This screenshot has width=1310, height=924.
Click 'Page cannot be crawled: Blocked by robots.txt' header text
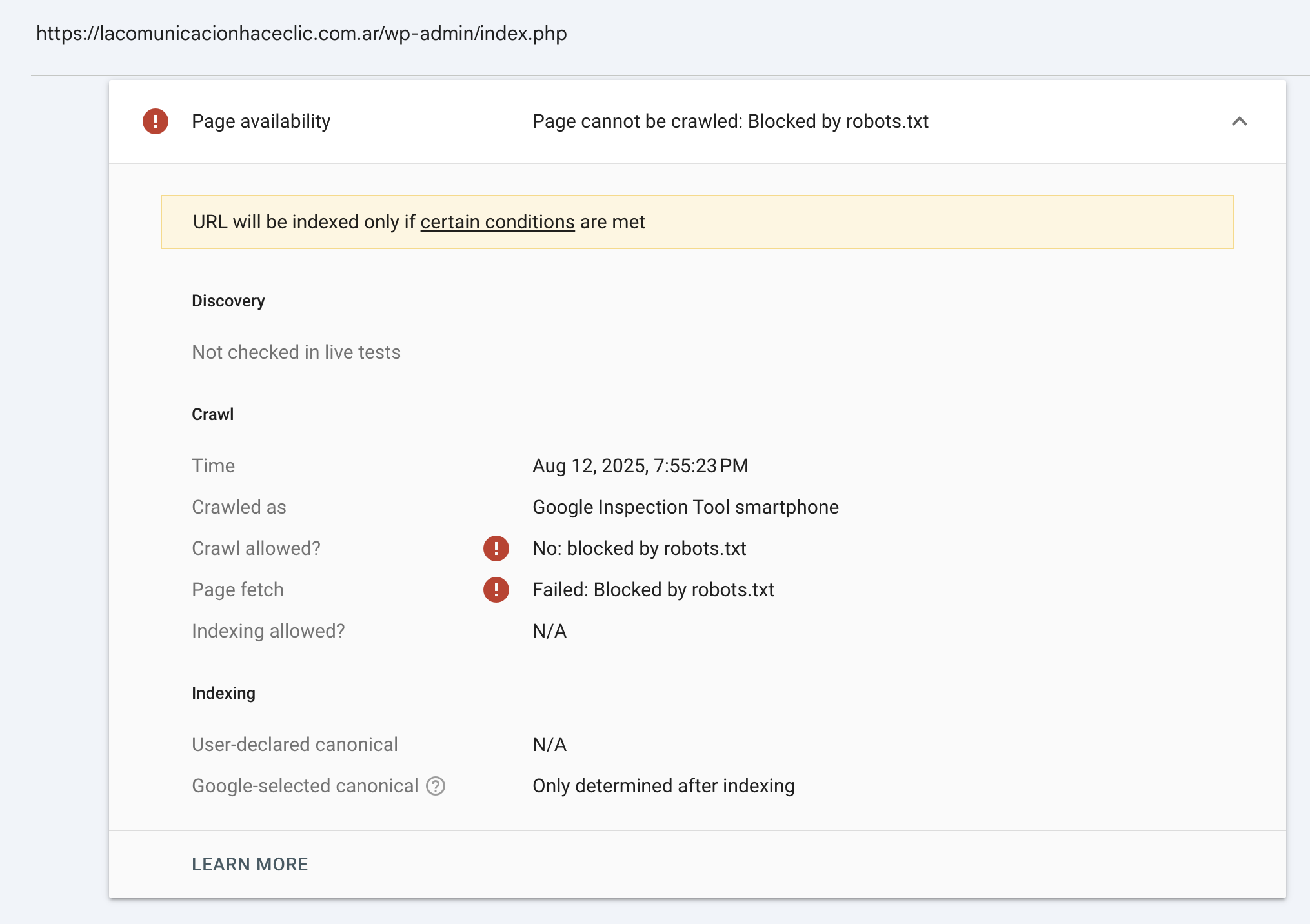tap(731, 121)
